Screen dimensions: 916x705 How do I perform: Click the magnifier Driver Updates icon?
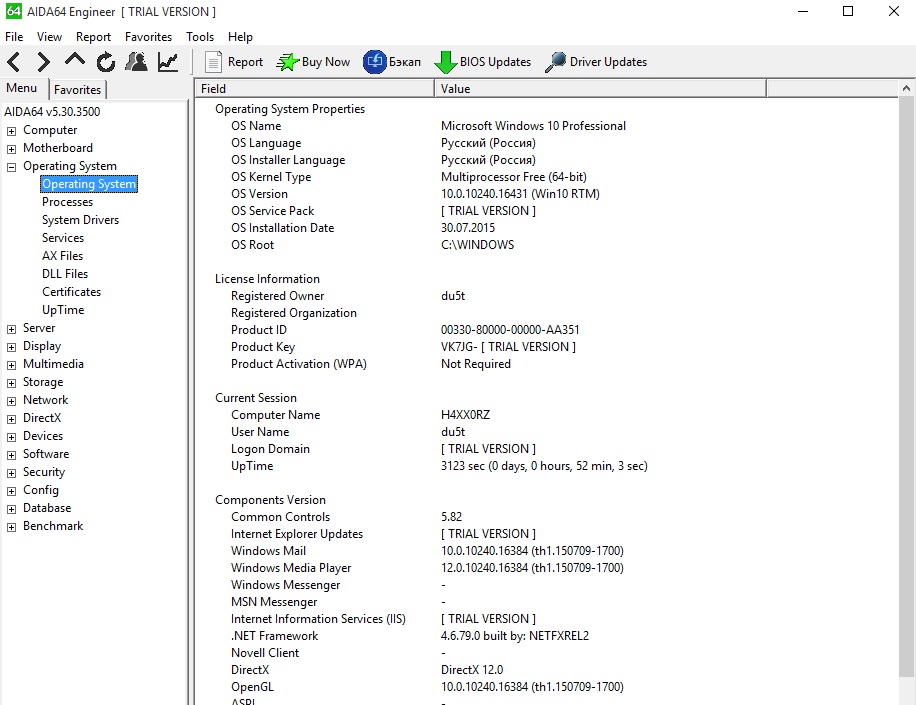[x=555, y=61]
